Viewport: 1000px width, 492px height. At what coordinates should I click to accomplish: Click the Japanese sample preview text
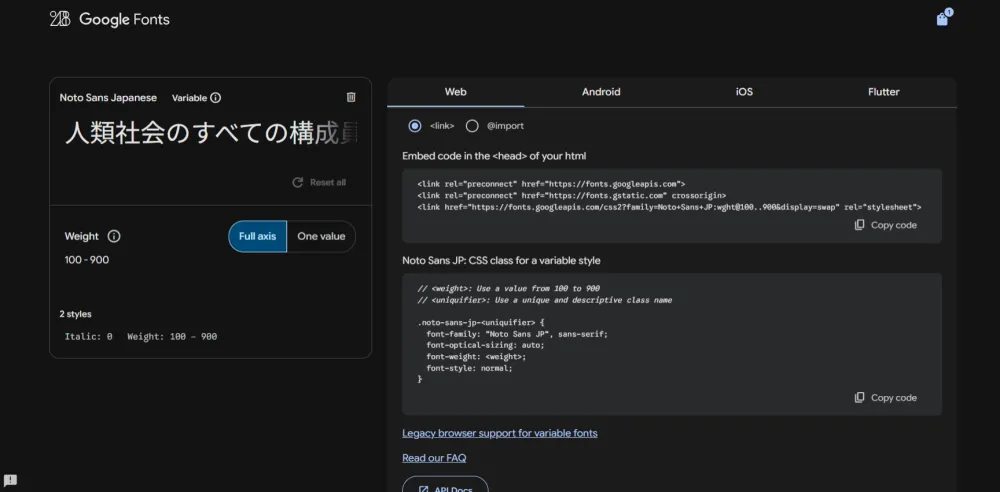[211, 133]
